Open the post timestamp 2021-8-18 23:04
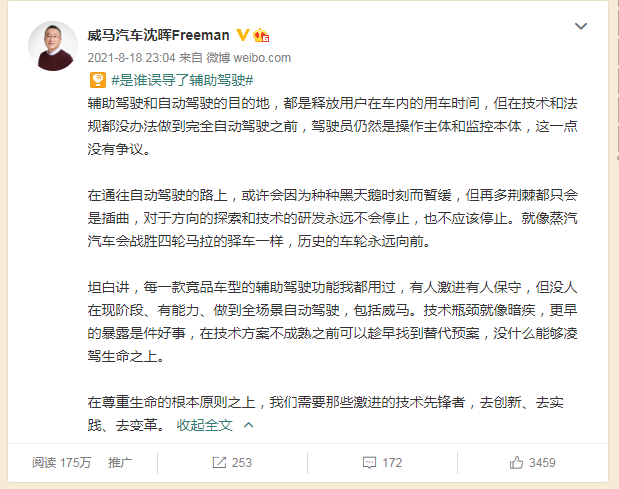Screen dimensions: 619x489 point(131,58)
